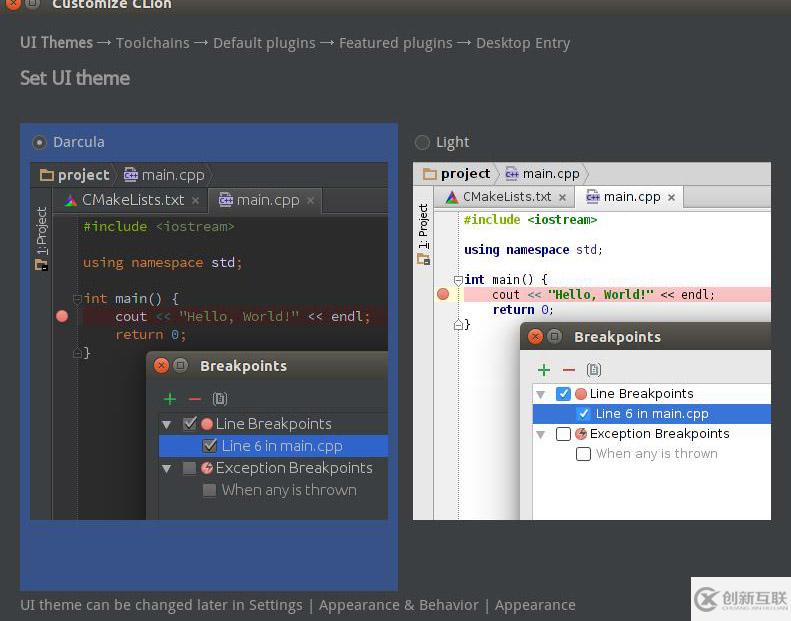Check When any is thrown checkbox, Darcula

tap(209, 490)
